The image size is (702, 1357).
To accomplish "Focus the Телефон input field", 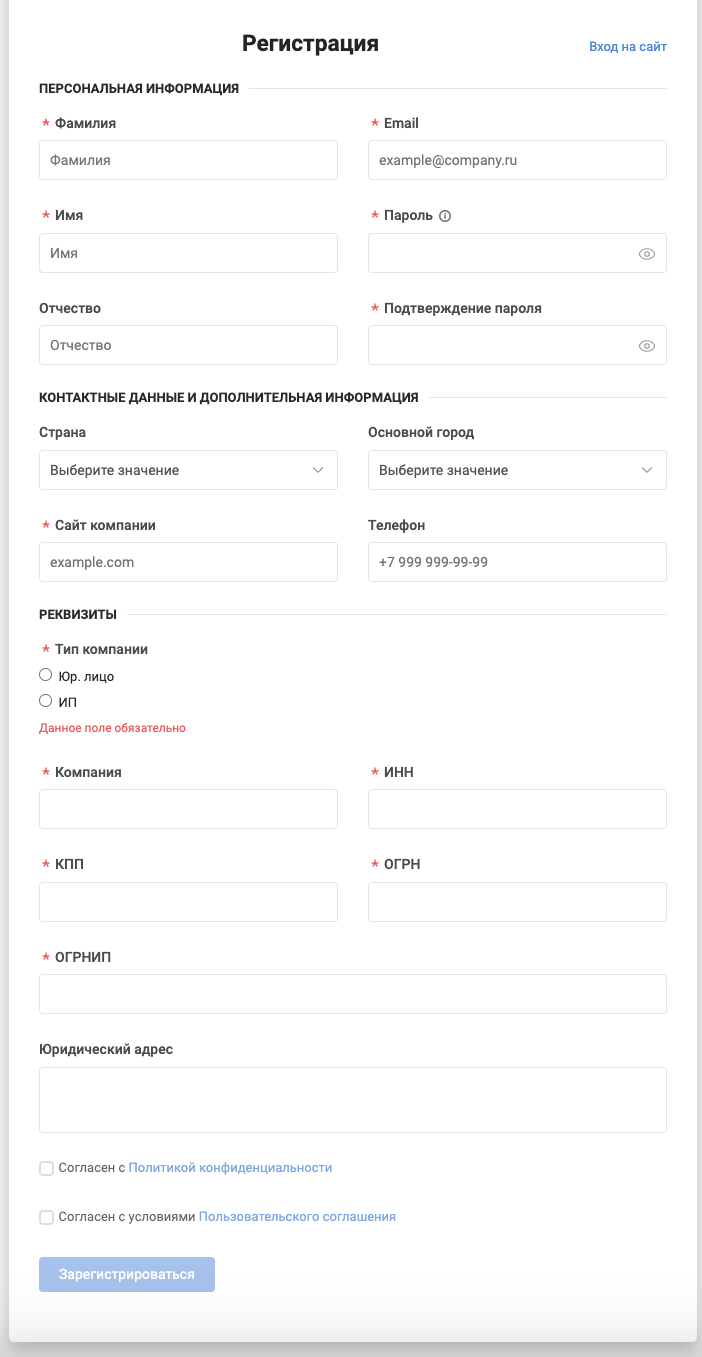I will click(517, 562).
